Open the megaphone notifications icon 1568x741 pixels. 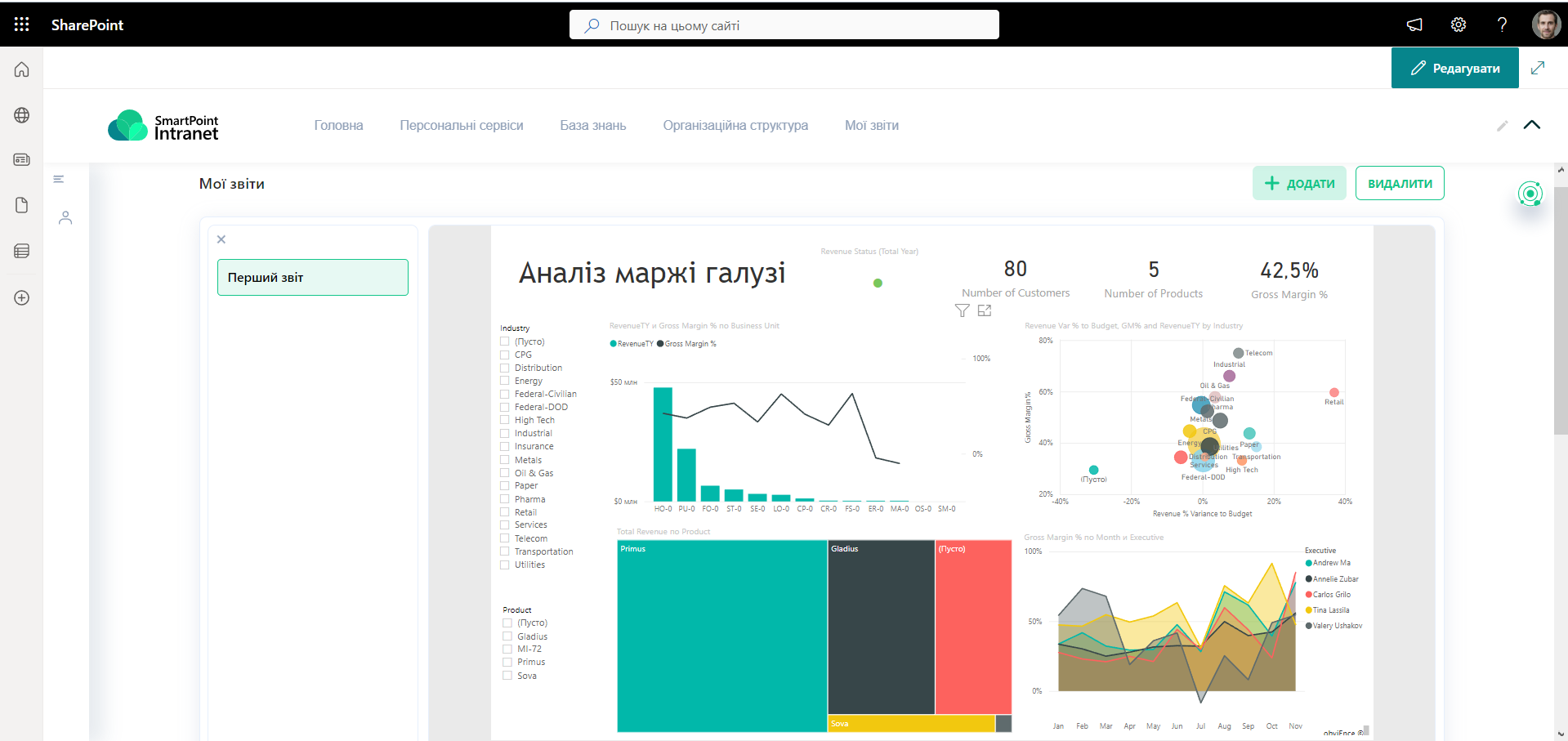pos(1414,25)
